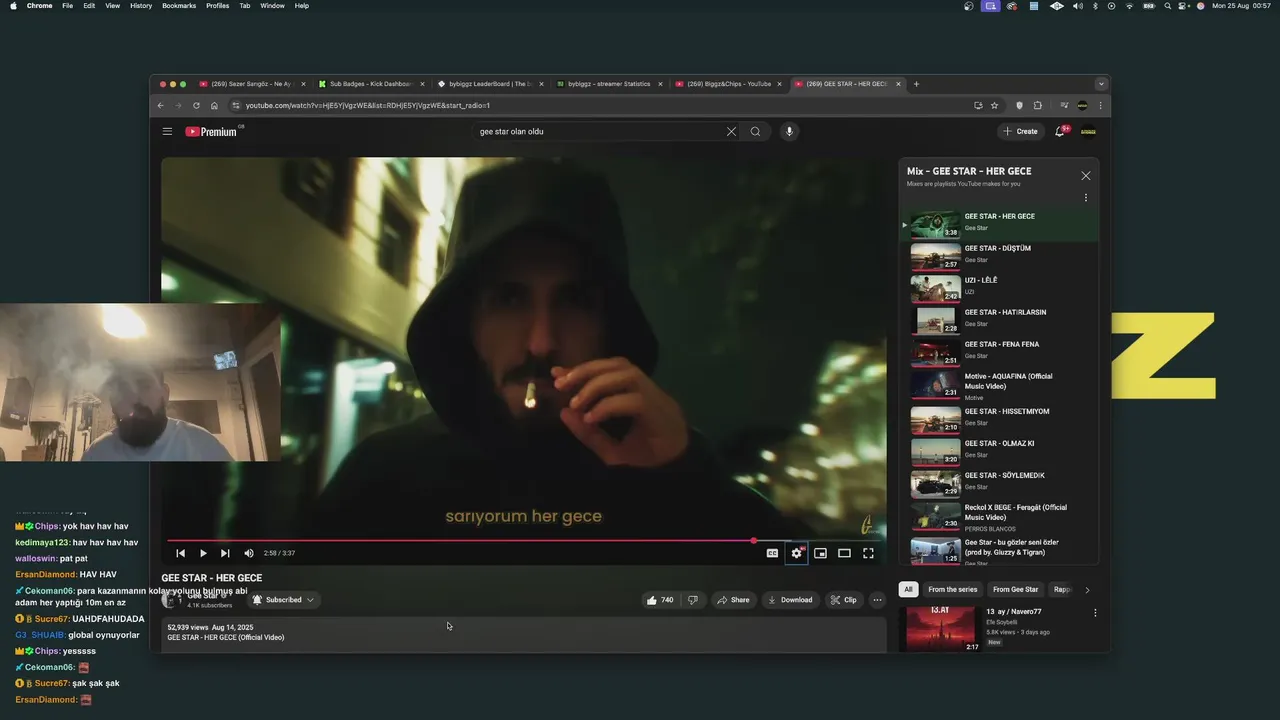The width and height of the screenshot is (1280, 720).
Task: Expand the video description box
Action: [x=523, y=635]
